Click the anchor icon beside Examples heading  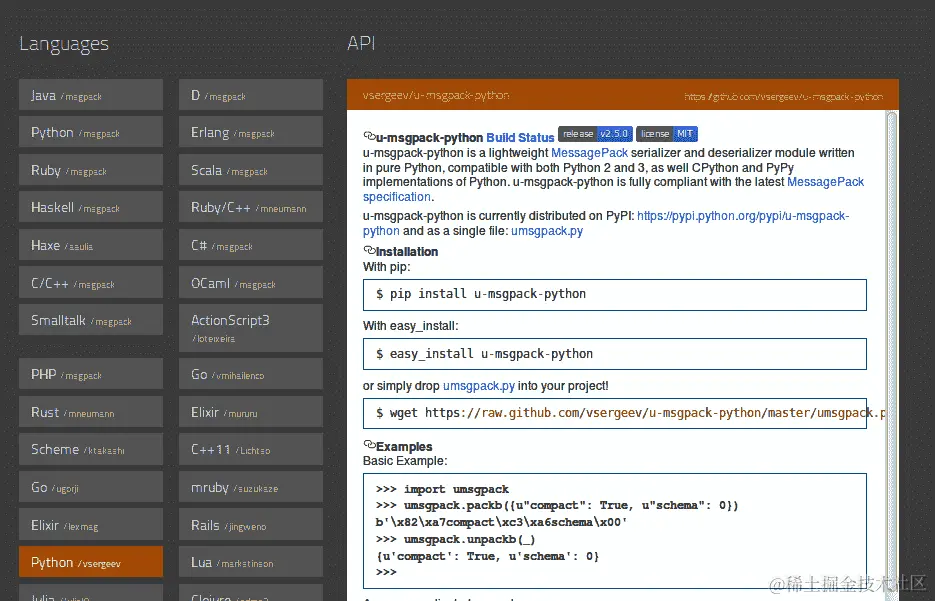point(369,445)
